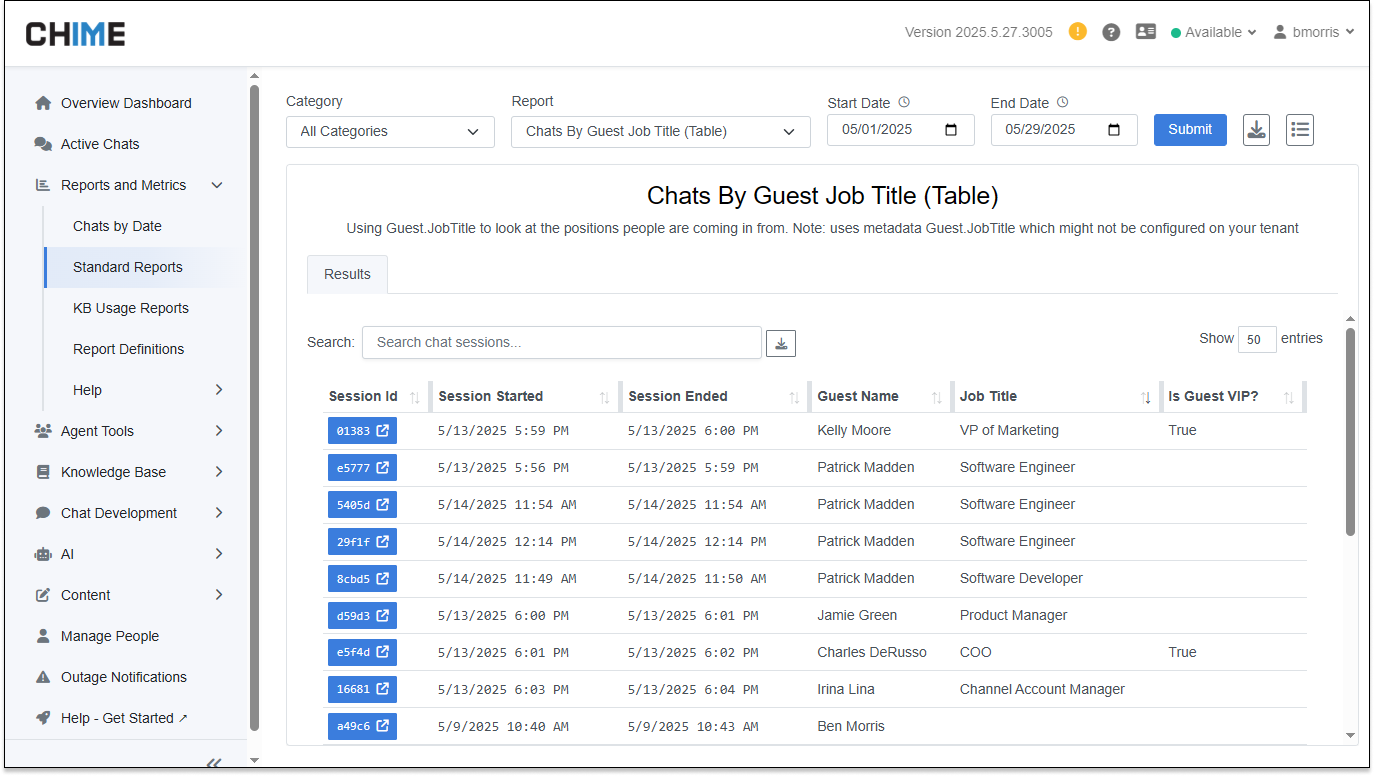This screenshot has width=1374, height=776.
Task: Click the CHIME logo
Action: tap(76, 34)
